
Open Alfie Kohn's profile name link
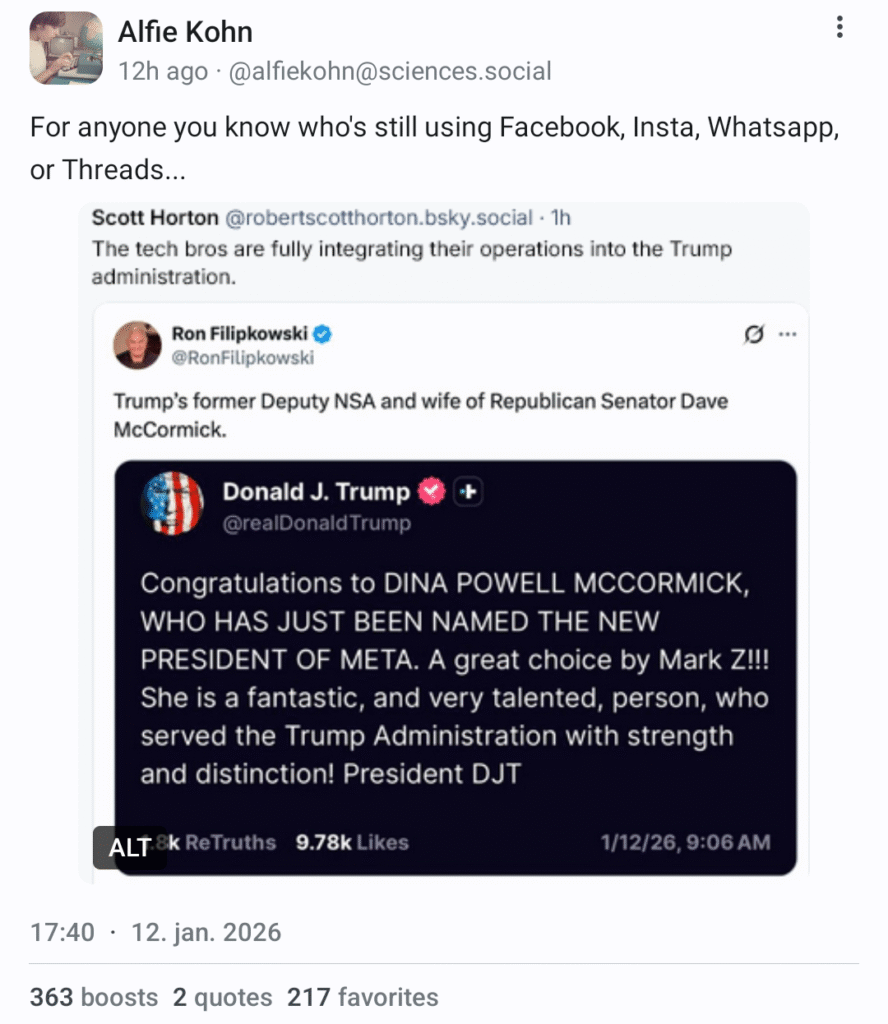[x=185, y=32]
